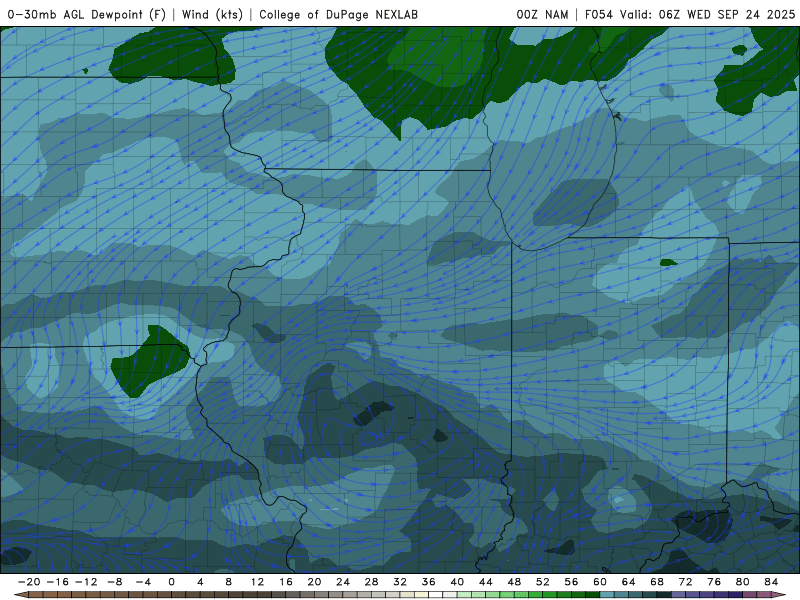Select the -20 value on the color scale
The height and width of the screenshot is (600, 800).
coord(29,582)
